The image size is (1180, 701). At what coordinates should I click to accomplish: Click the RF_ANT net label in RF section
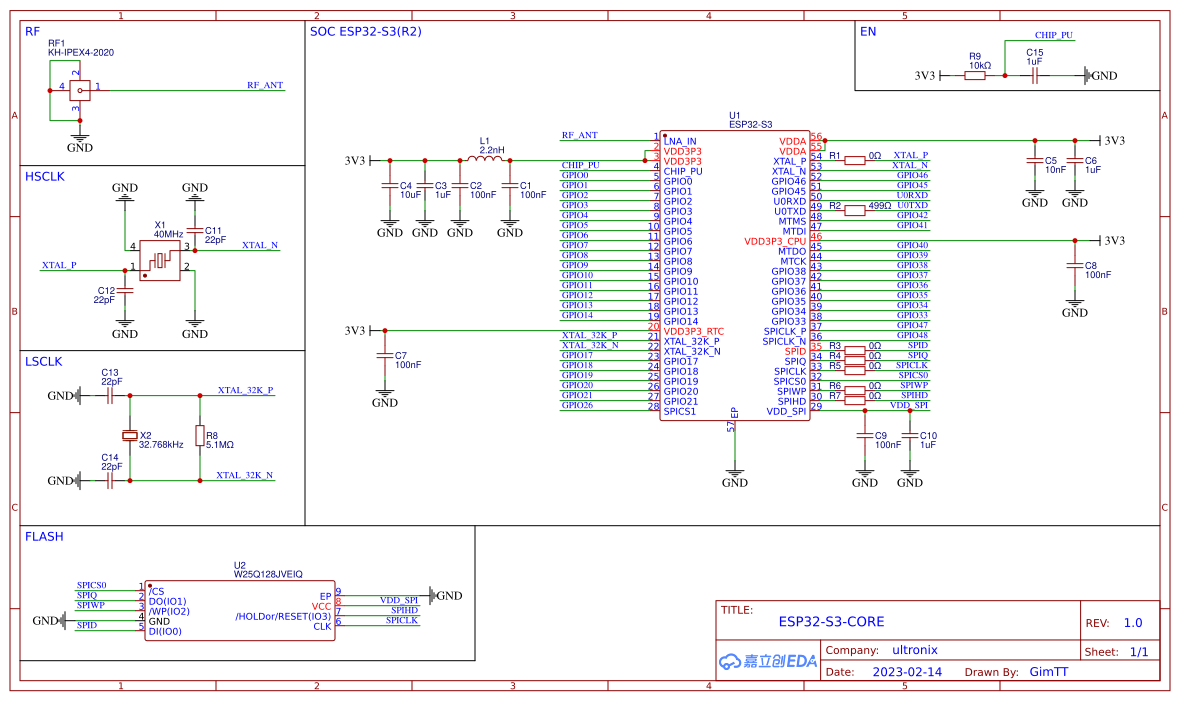pos(265,85)
